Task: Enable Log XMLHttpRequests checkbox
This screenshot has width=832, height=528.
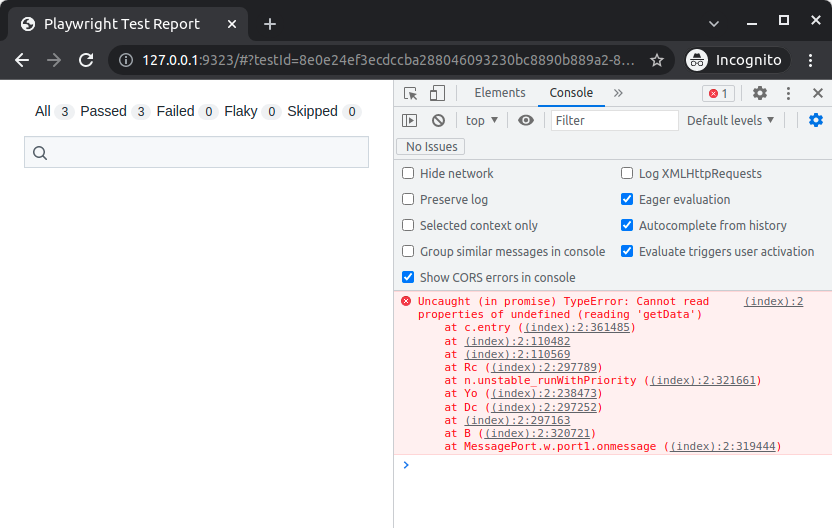Action: click(627, 173)
